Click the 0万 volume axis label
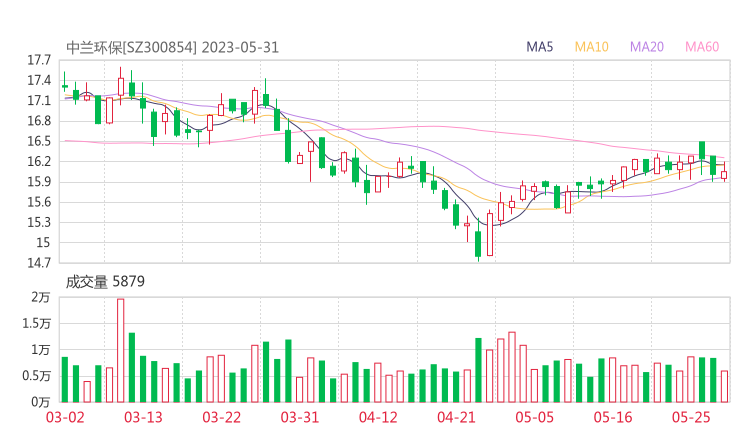The image size is (740, 440). click(41, 402)
